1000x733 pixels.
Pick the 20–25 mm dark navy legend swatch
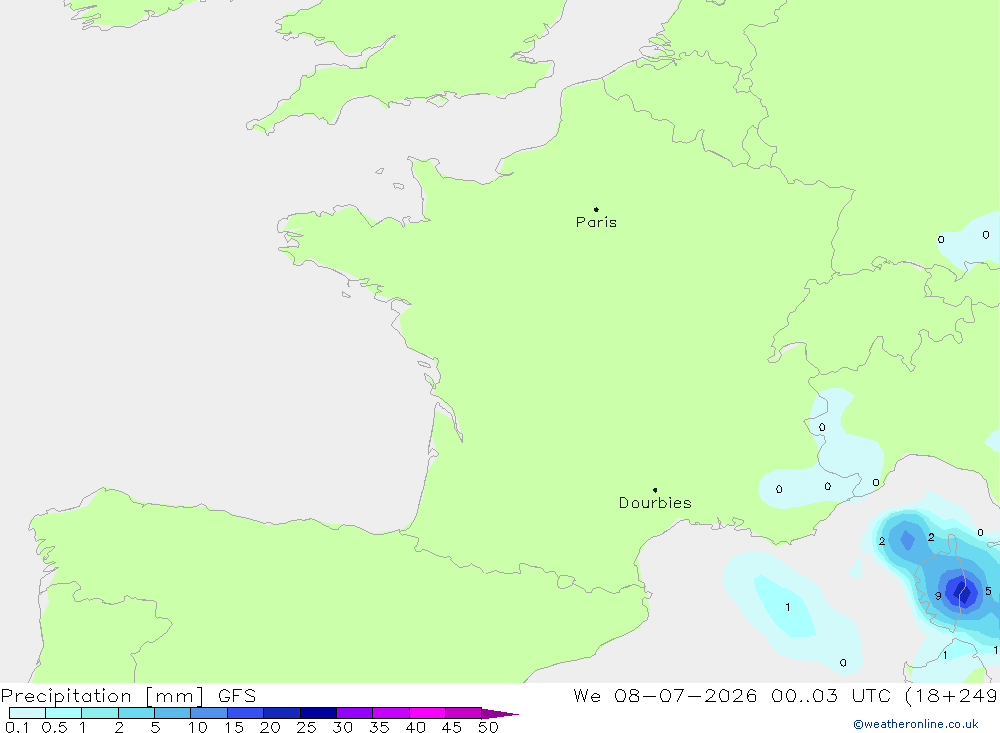point(281,713)
